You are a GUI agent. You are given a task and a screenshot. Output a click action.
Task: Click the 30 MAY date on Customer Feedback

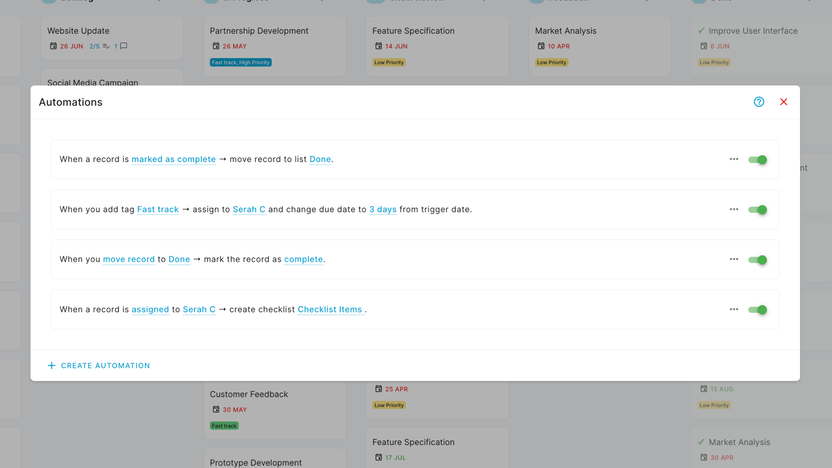pos(229,410)
